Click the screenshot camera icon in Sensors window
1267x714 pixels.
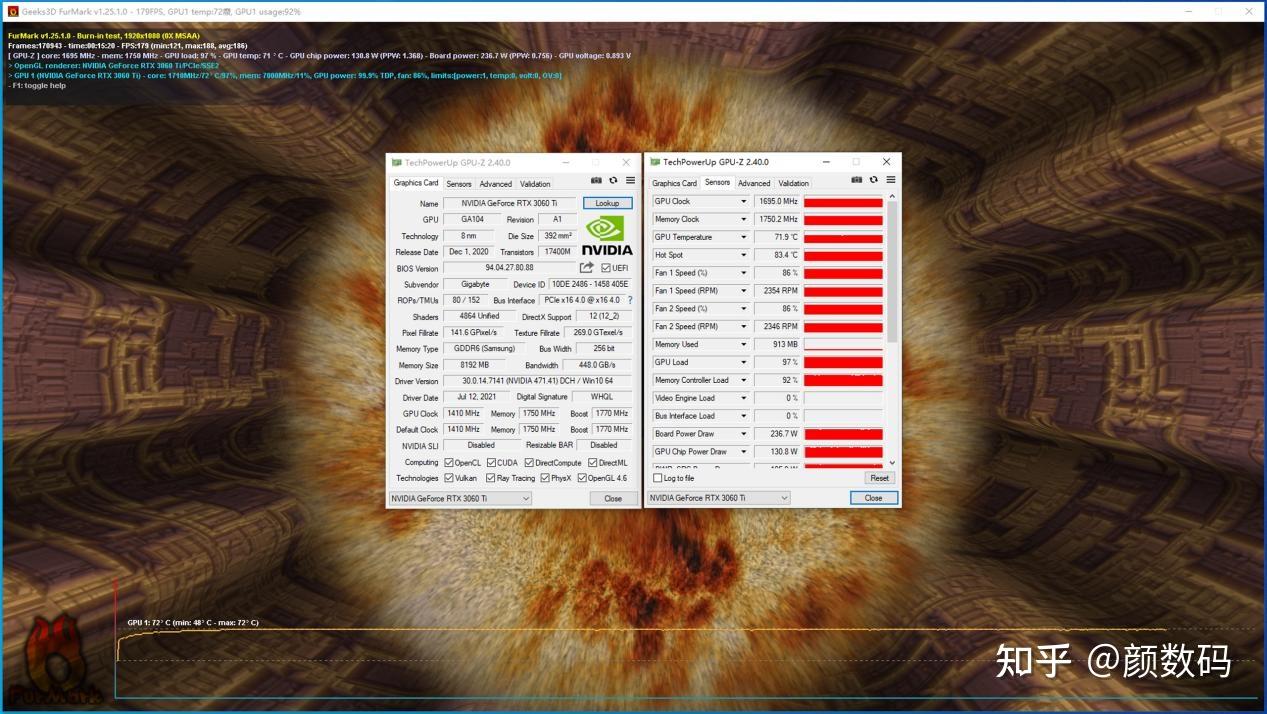(x=856, y=180)
